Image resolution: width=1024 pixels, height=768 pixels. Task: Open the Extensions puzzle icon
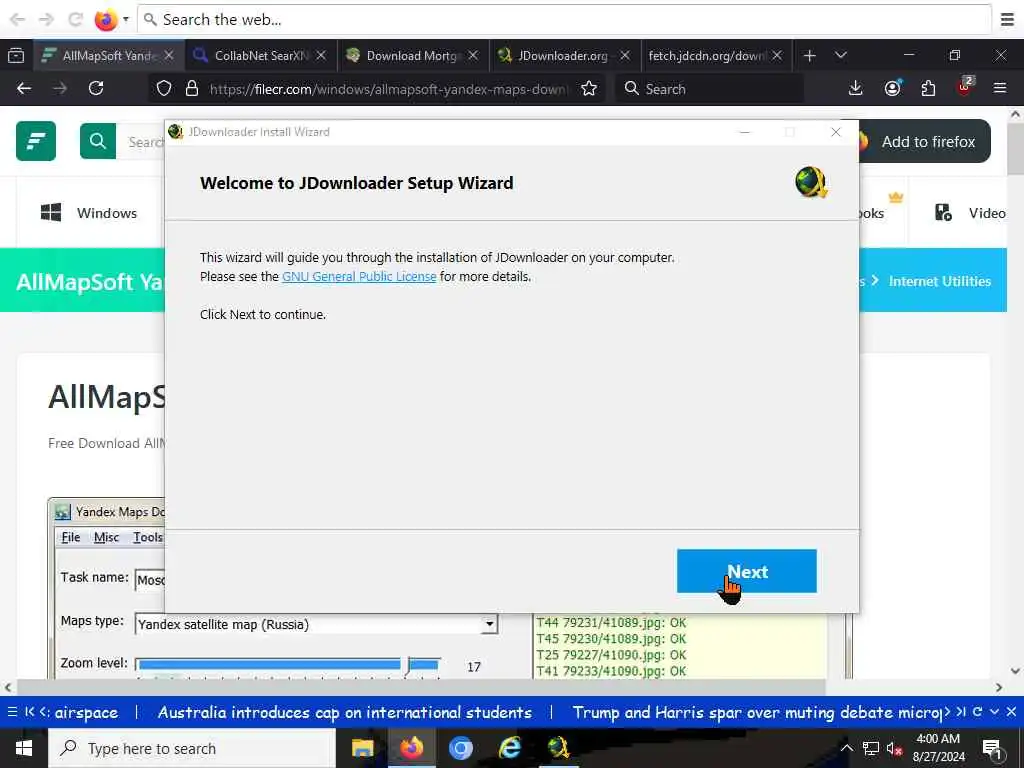tap(928, 88)
